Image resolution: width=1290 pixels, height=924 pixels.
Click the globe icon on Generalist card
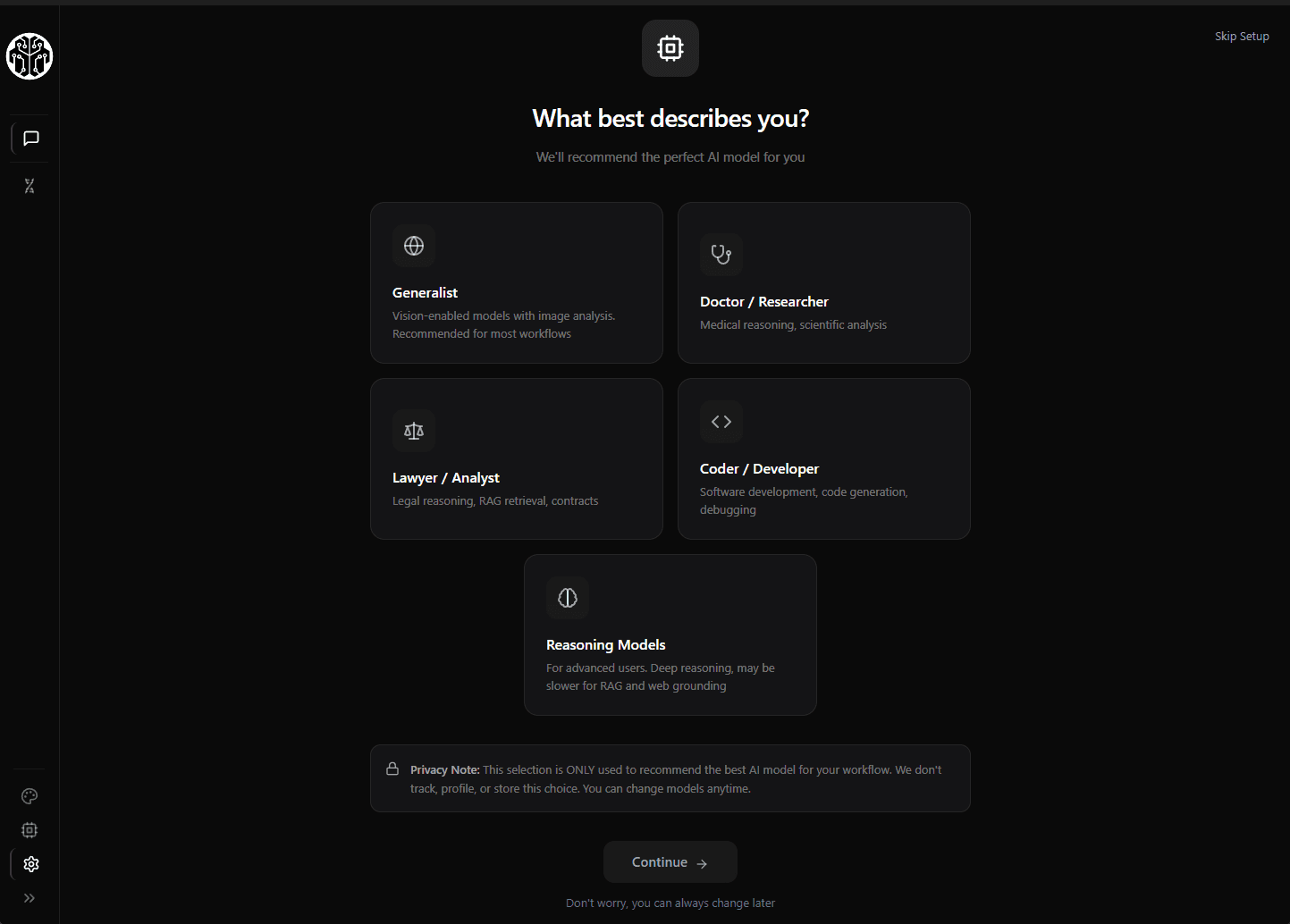click(x=413, y=245)
